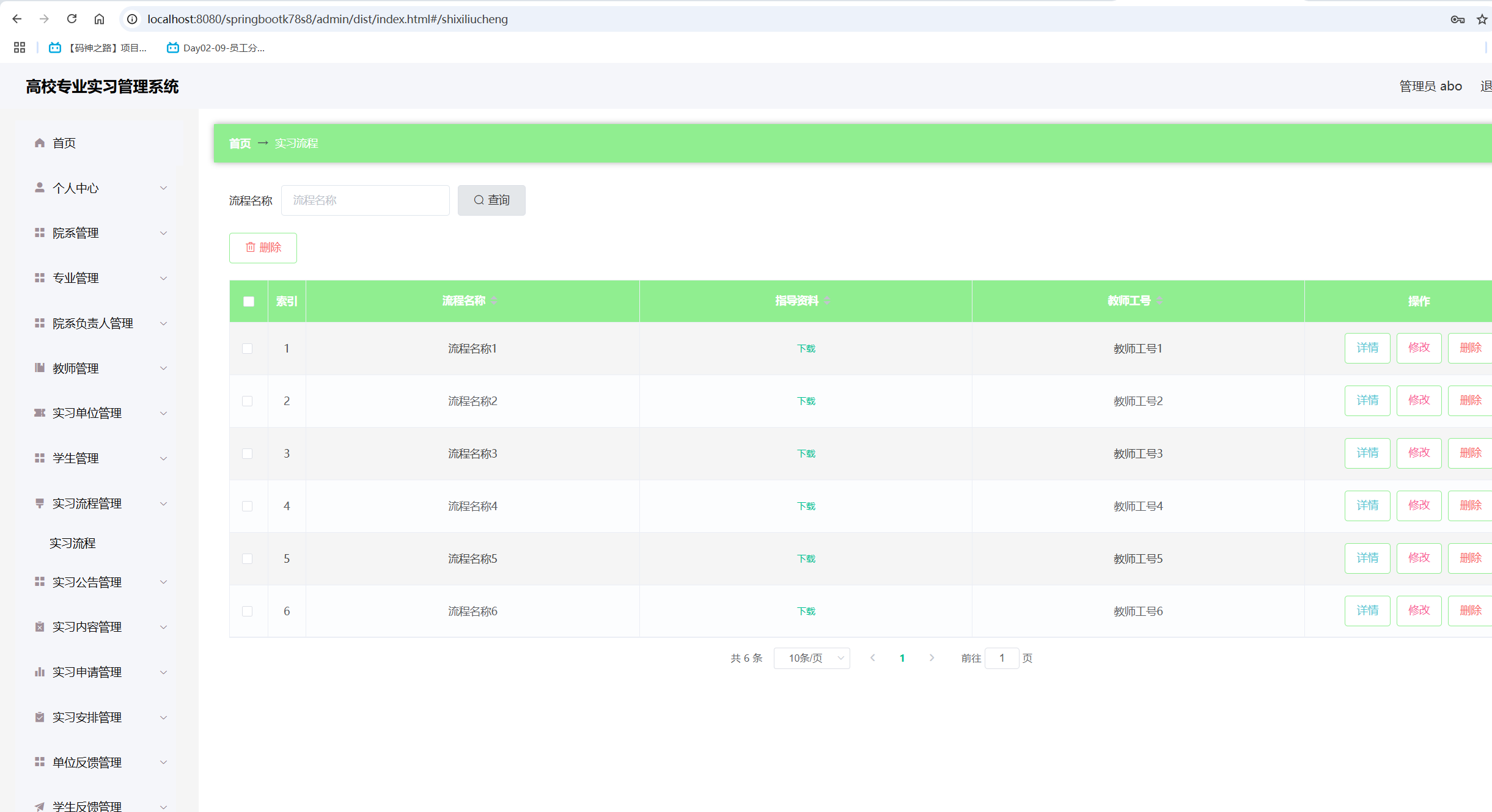The height and width of the screenshot is (812, 1492).
Task: Click the person icon for 个人中心
Action: 40,188
